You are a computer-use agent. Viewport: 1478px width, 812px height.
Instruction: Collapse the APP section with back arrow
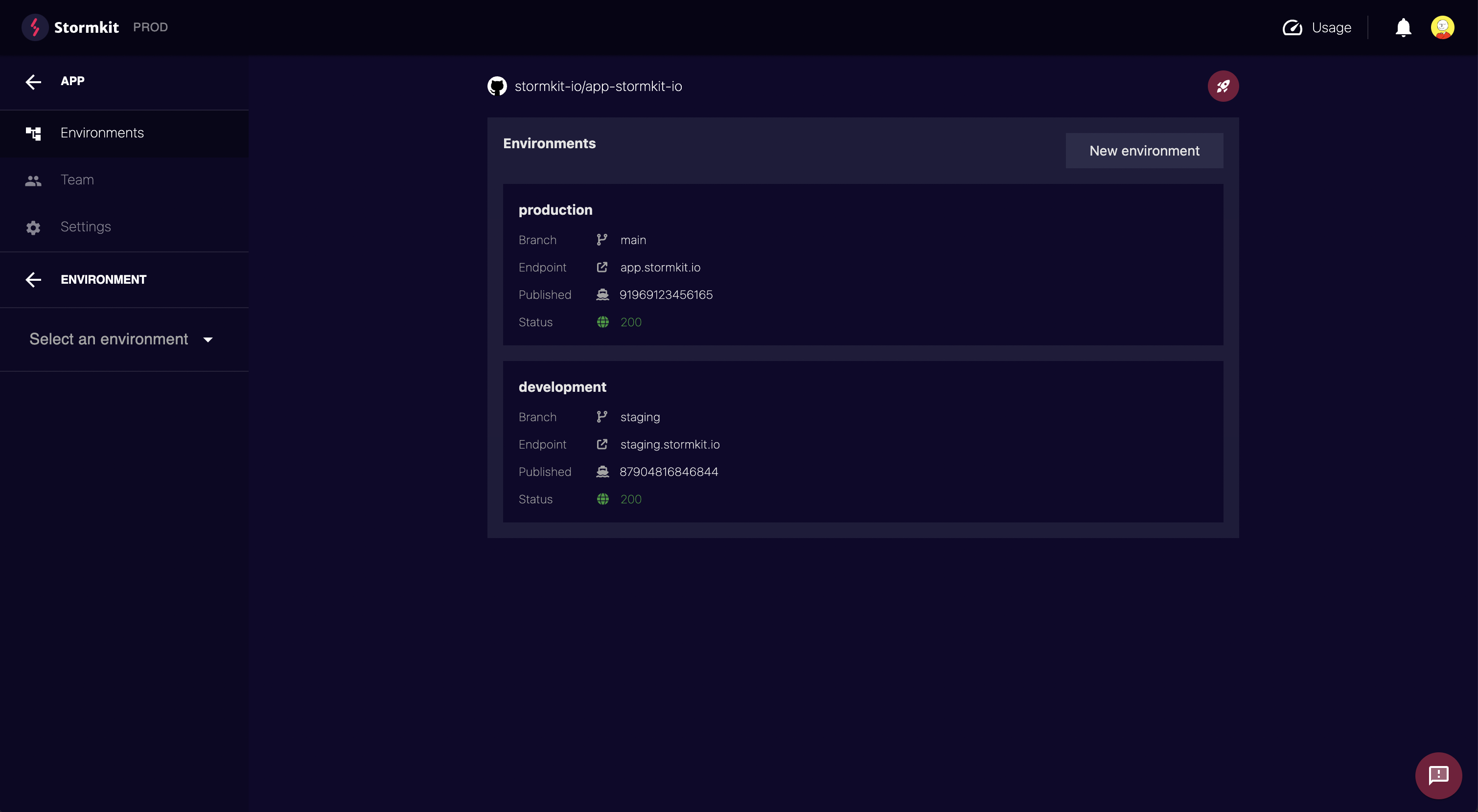click(33, 81)
